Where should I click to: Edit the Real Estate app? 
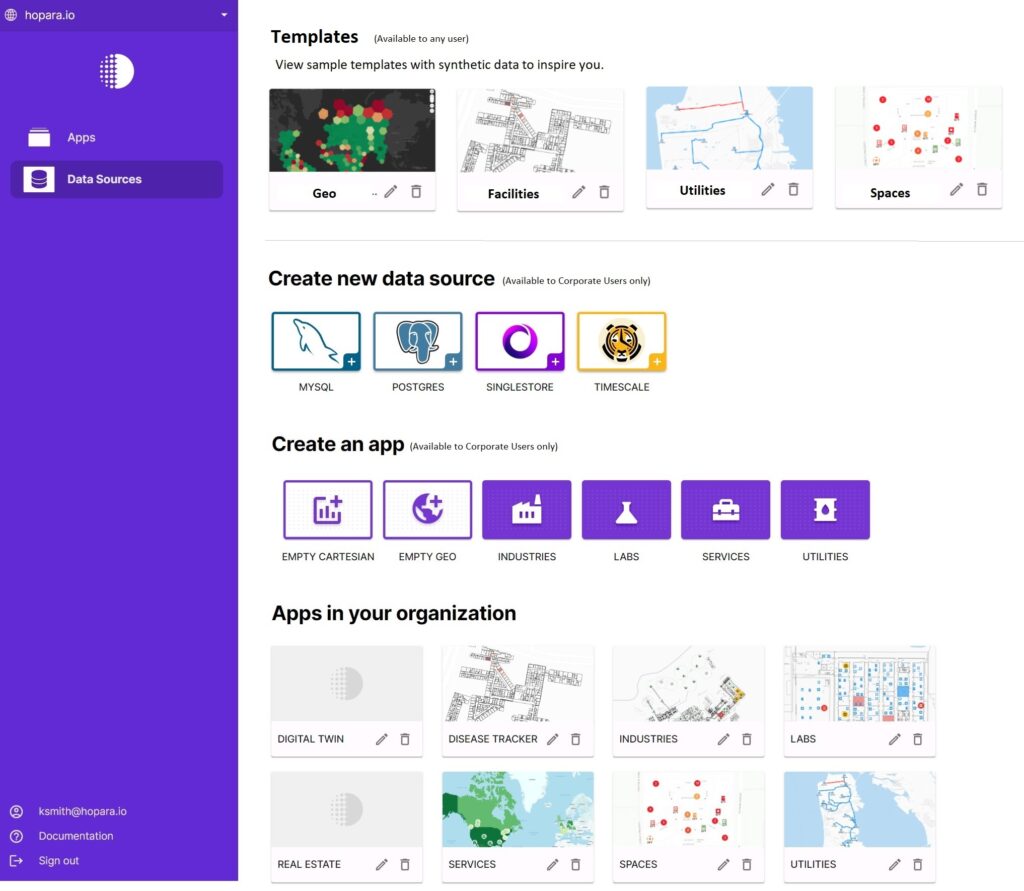(381, 864)
